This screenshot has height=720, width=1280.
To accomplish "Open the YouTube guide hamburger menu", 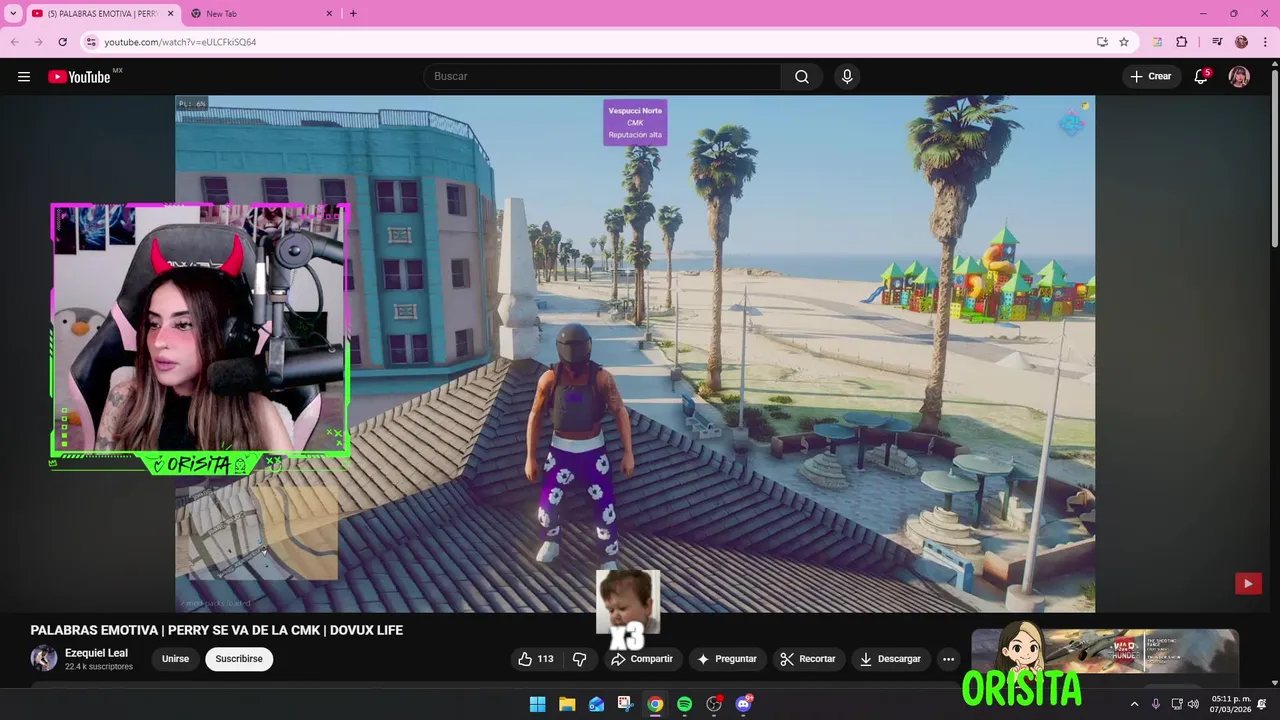I will tap(24, 77).
